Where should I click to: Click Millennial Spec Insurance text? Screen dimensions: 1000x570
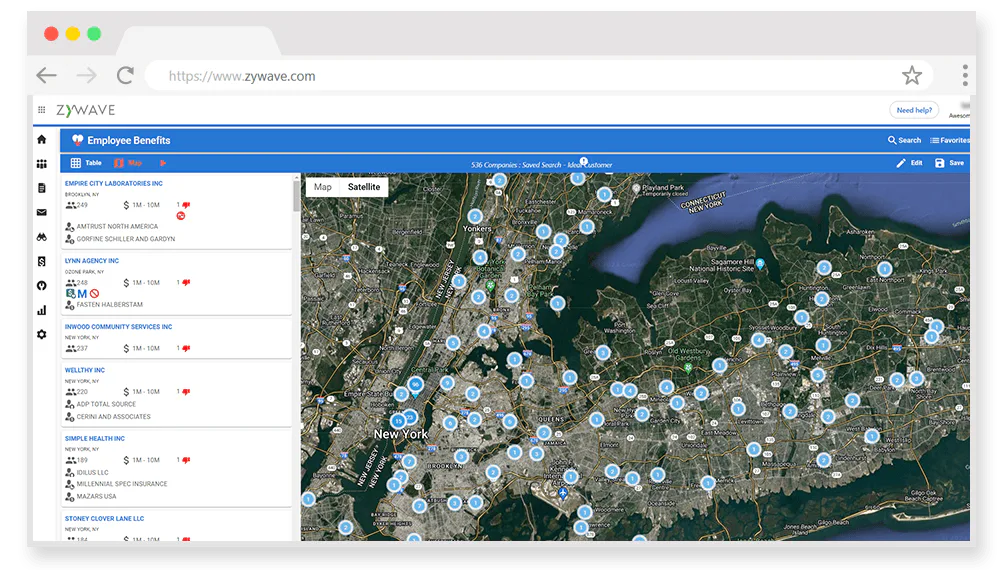click(x=122, y=484)
